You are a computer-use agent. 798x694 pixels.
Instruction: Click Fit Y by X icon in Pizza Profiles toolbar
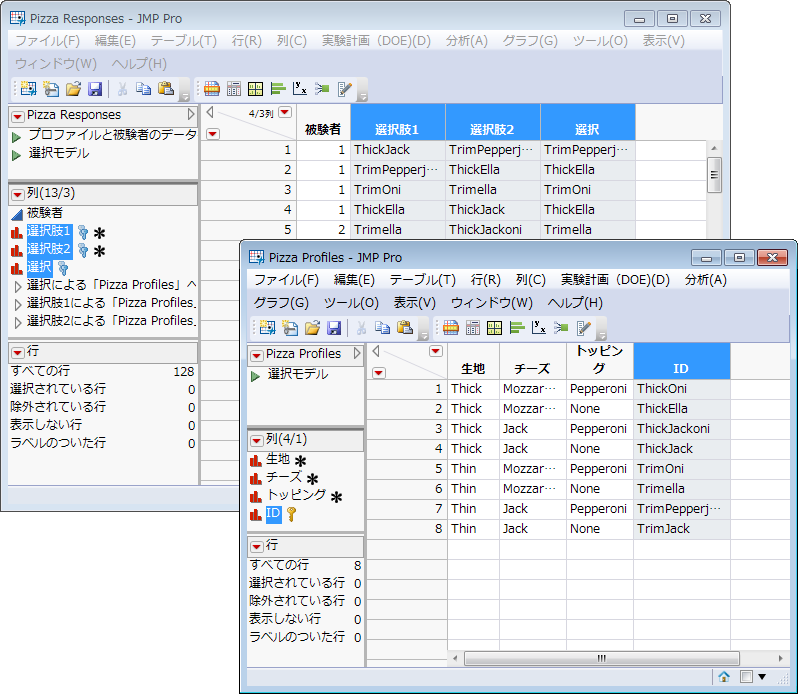coord(539,328)
